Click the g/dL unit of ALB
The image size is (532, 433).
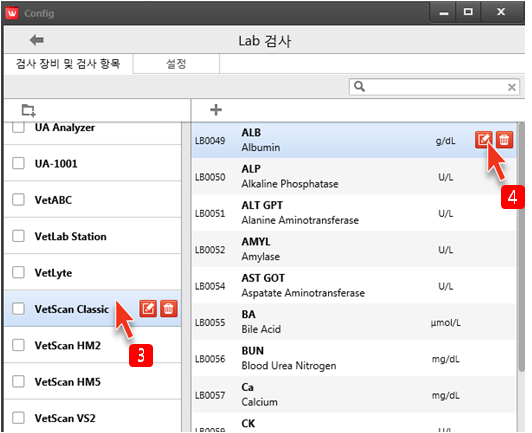(x=445, y=141)
